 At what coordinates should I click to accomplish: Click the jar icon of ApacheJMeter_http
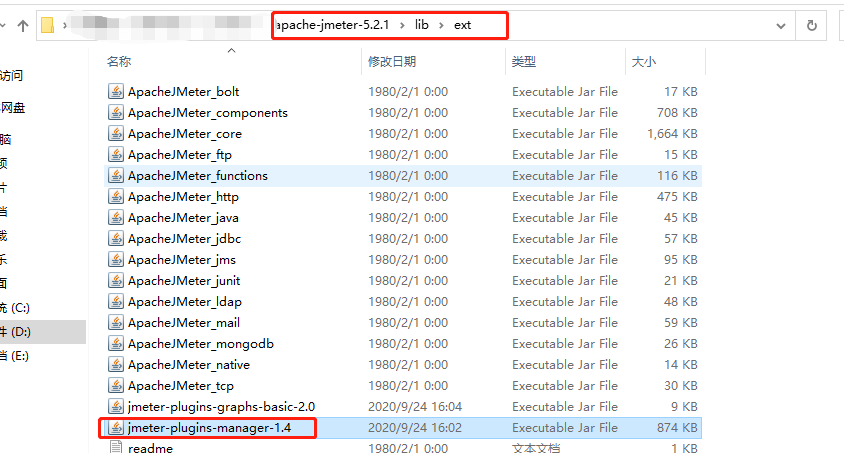tap(116, 196)
